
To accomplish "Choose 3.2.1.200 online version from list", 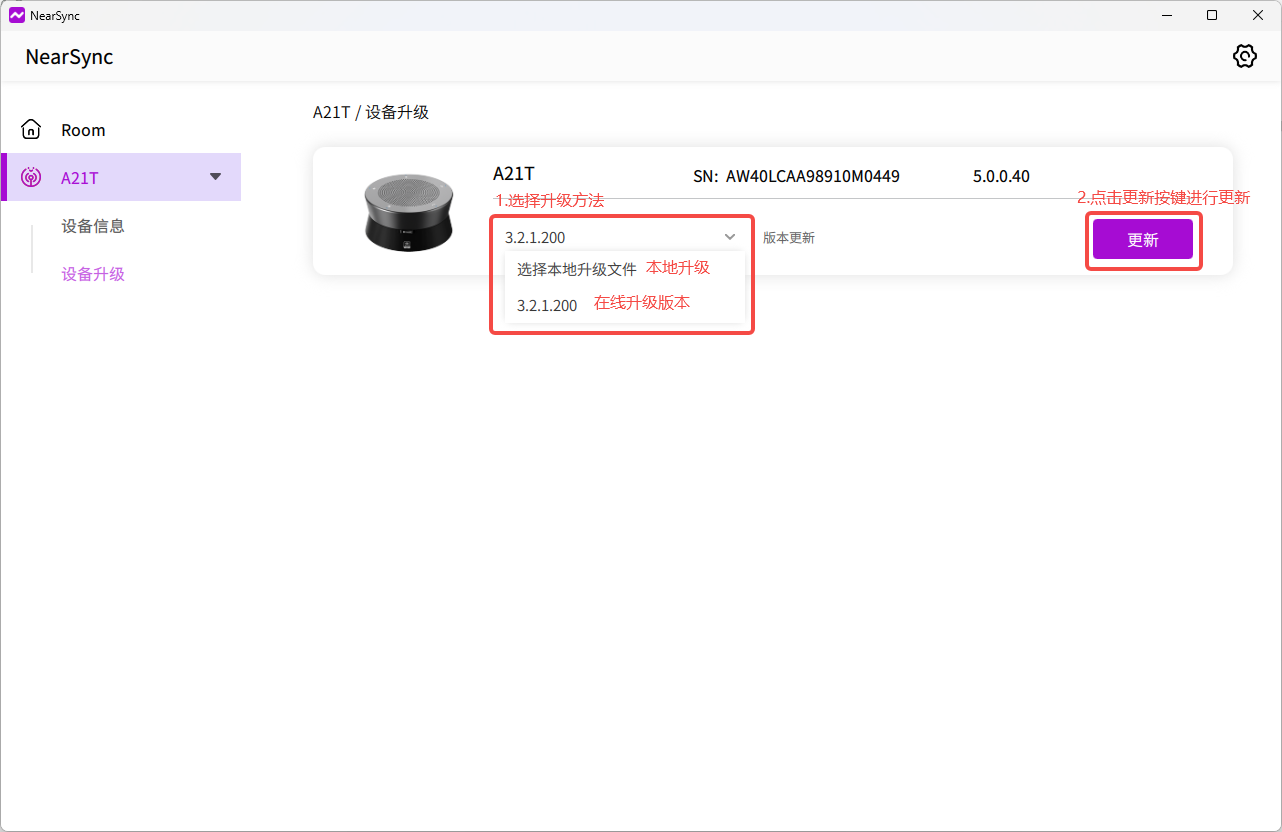I will [547, 305].
